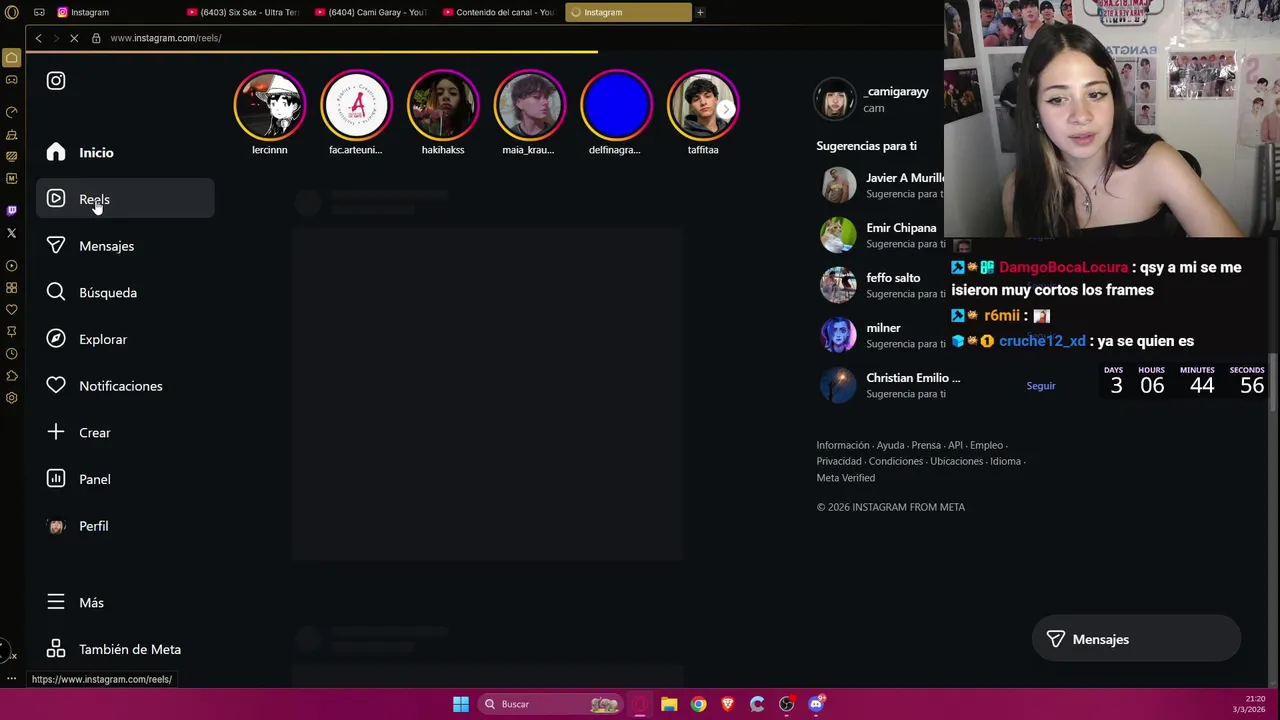Click the taskbar Buscar search box

(548, 704)
